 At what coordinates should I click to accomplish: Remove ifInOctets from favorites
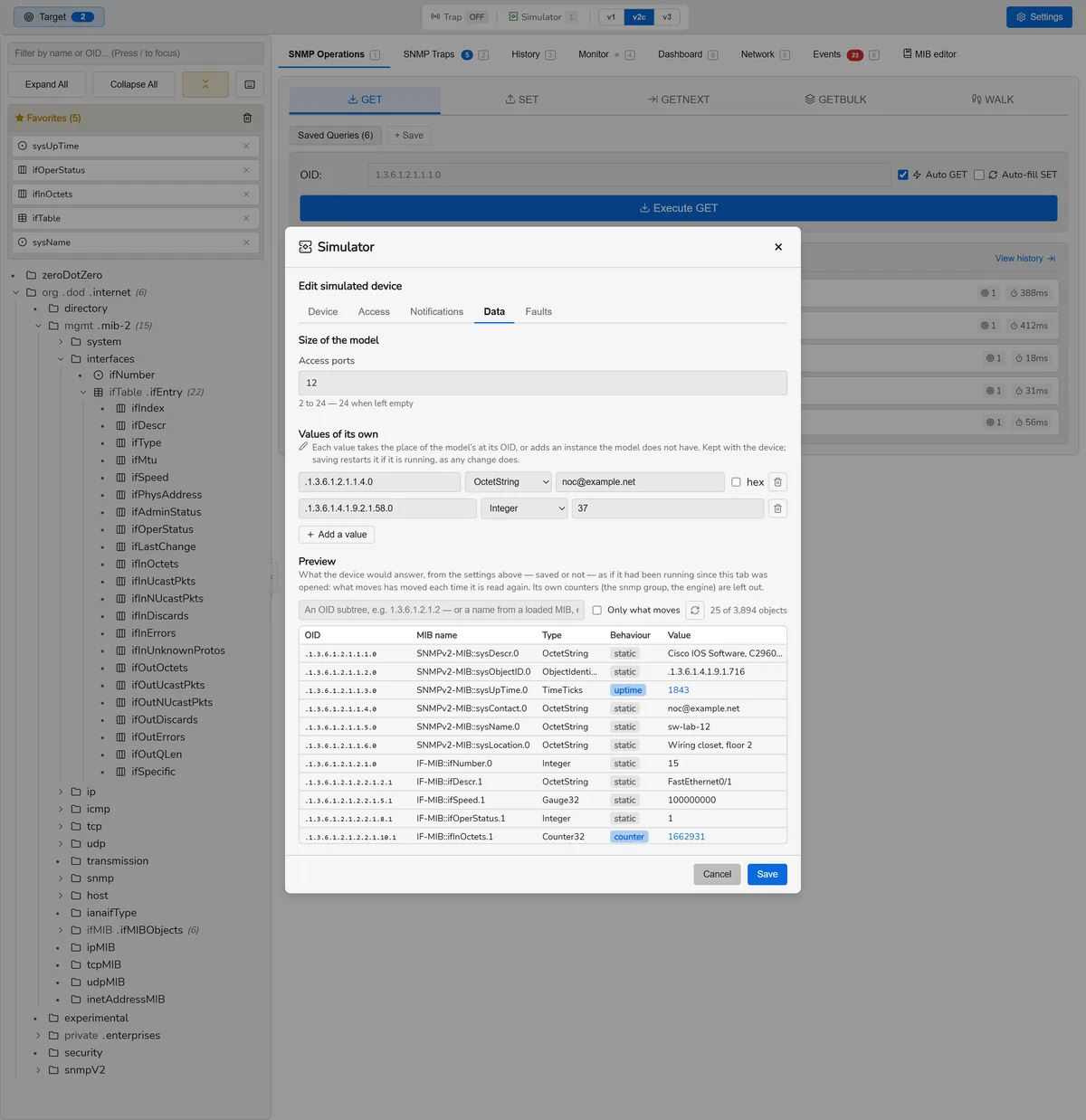point(246,194)
